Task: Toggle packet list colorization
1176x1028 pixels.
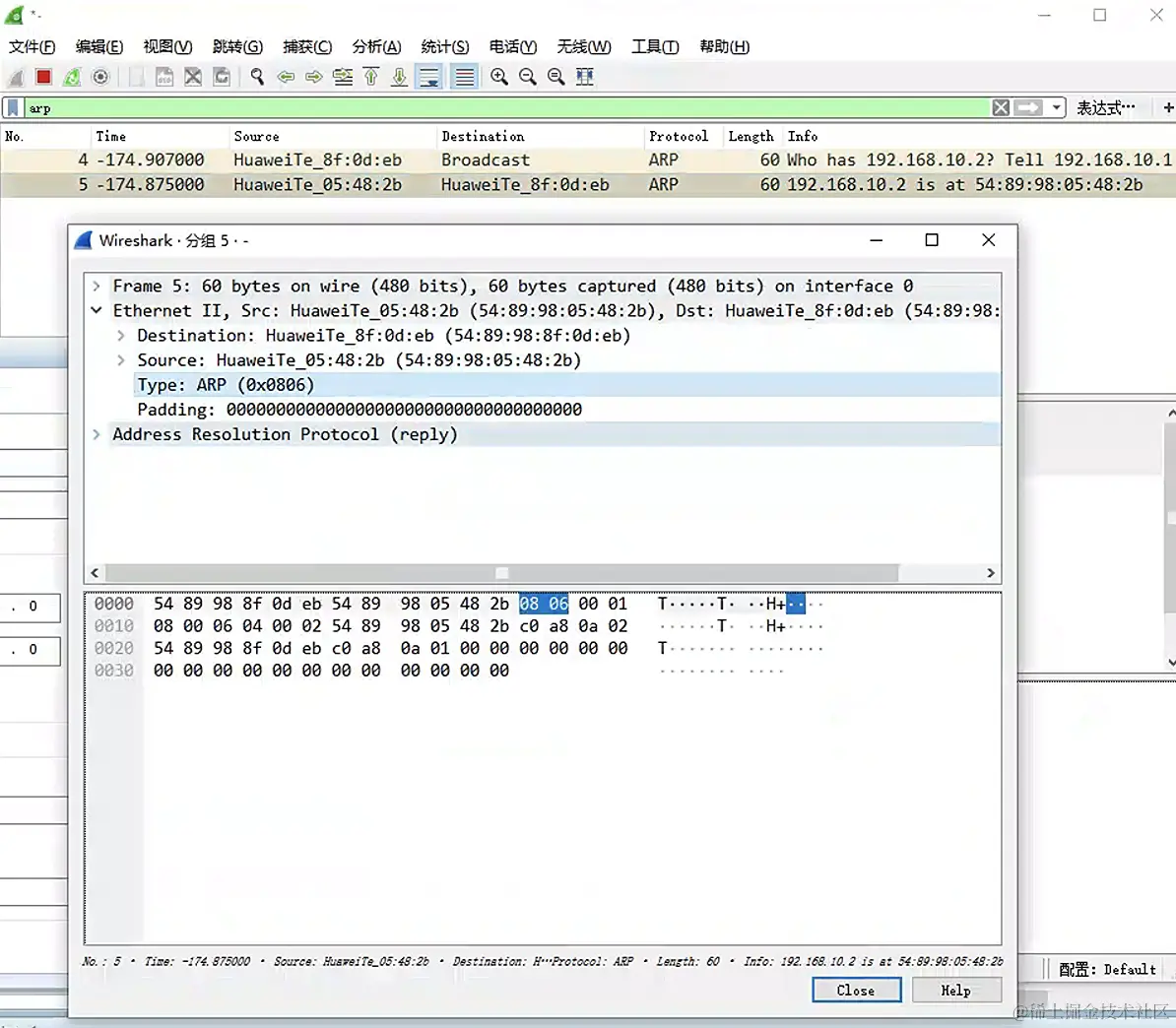Action: [465, 77]
